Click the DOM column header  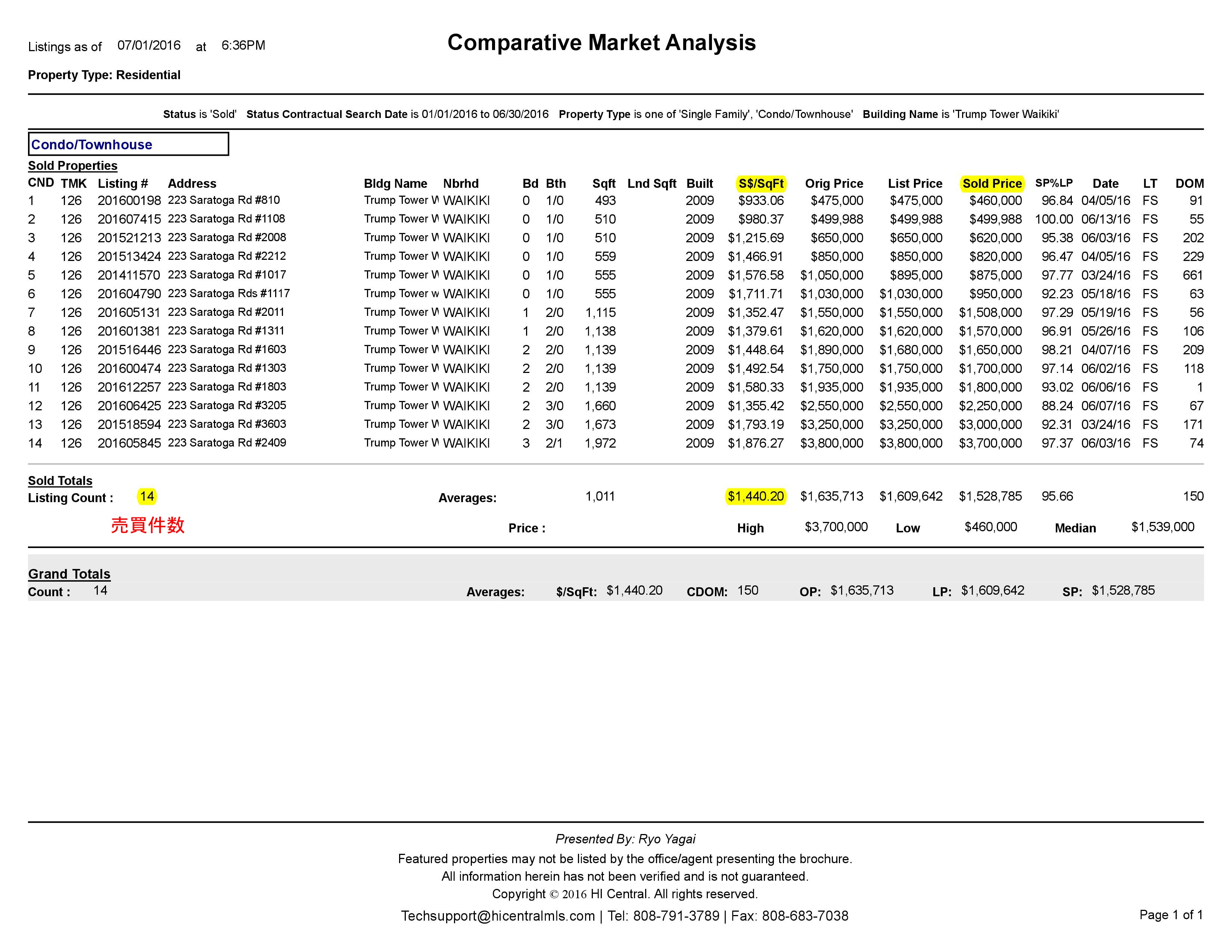[x=1189, y=183]
